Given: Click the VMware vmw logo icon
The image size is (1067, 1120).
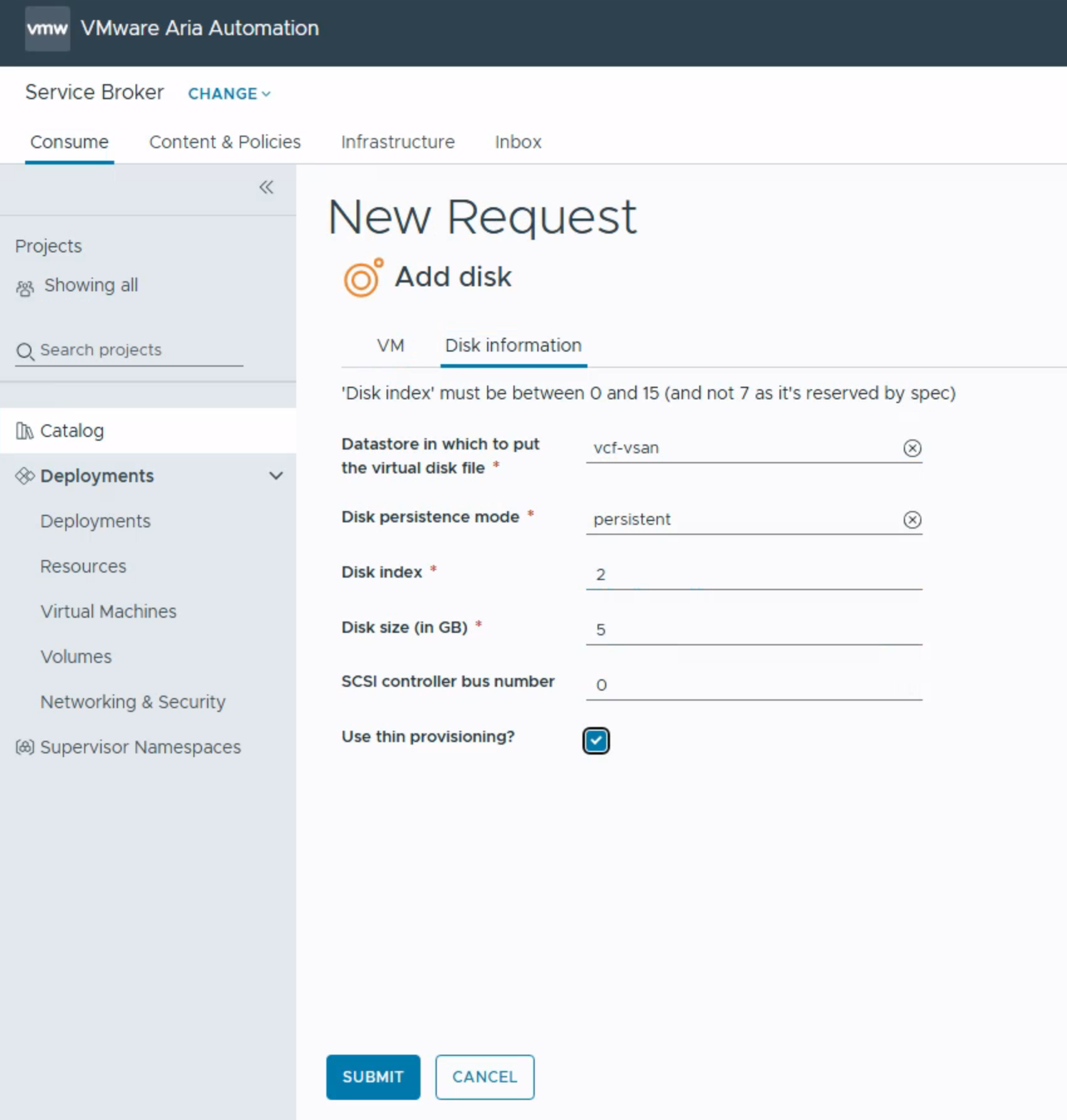Looking at the screenshot, I should [47, 29].
